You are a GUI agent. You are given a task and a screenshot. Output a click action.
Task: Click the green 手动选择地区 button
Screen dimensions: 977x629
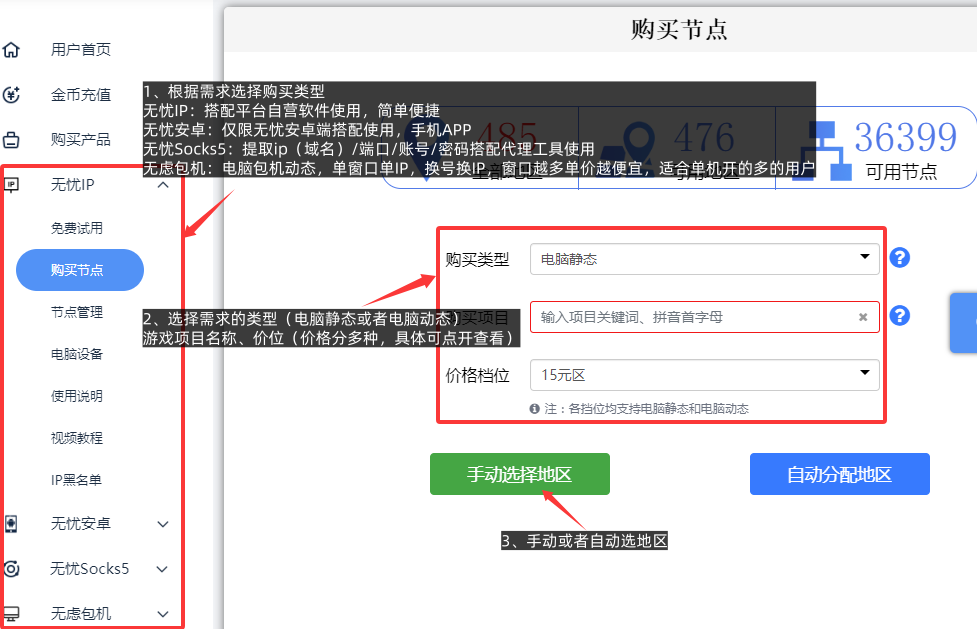tap(519, 474)
